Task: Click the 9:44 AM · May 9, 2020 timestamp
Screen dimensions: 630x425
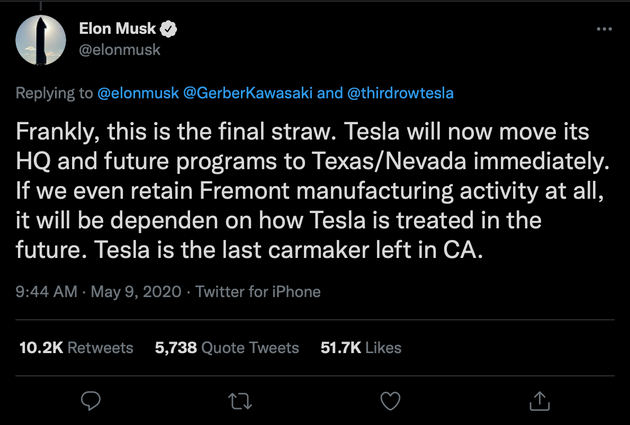Action: click(97, 292)
